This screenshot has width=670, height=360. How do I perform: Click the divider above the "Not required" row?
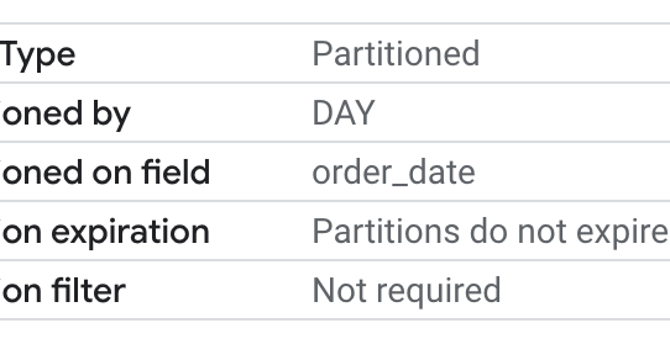tap(335, 260)
